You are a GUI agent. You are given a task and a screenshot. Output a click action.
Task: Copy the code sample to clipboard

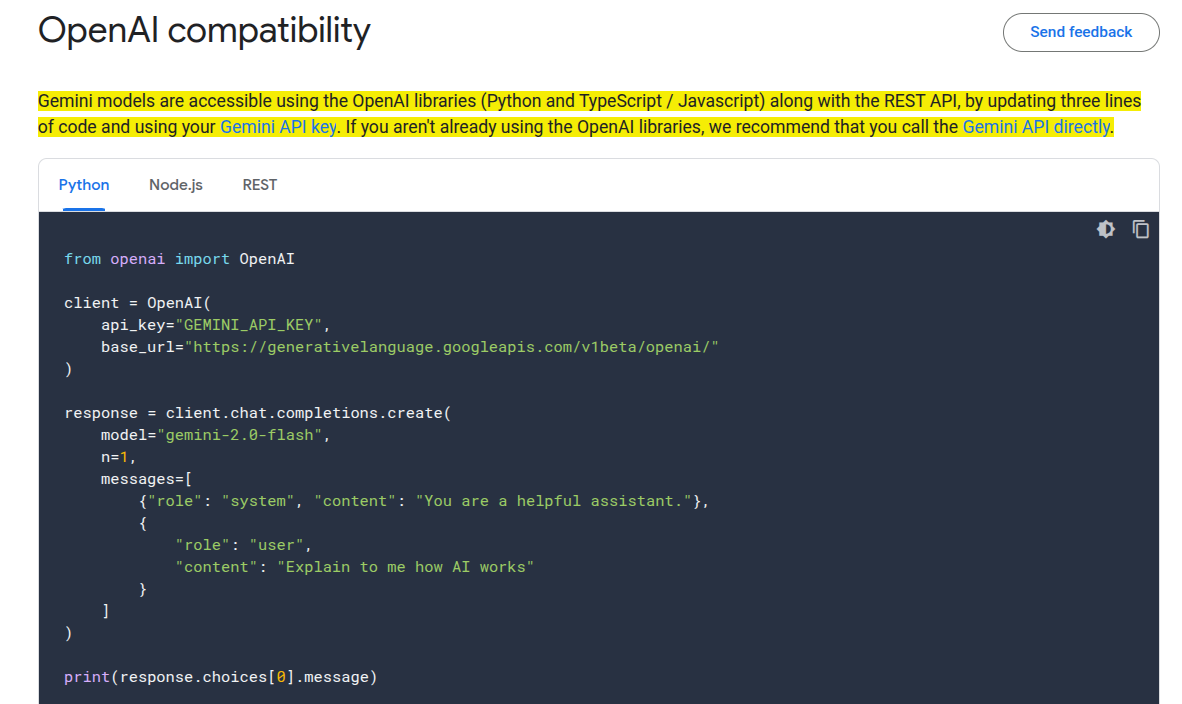pos(1141,229)
